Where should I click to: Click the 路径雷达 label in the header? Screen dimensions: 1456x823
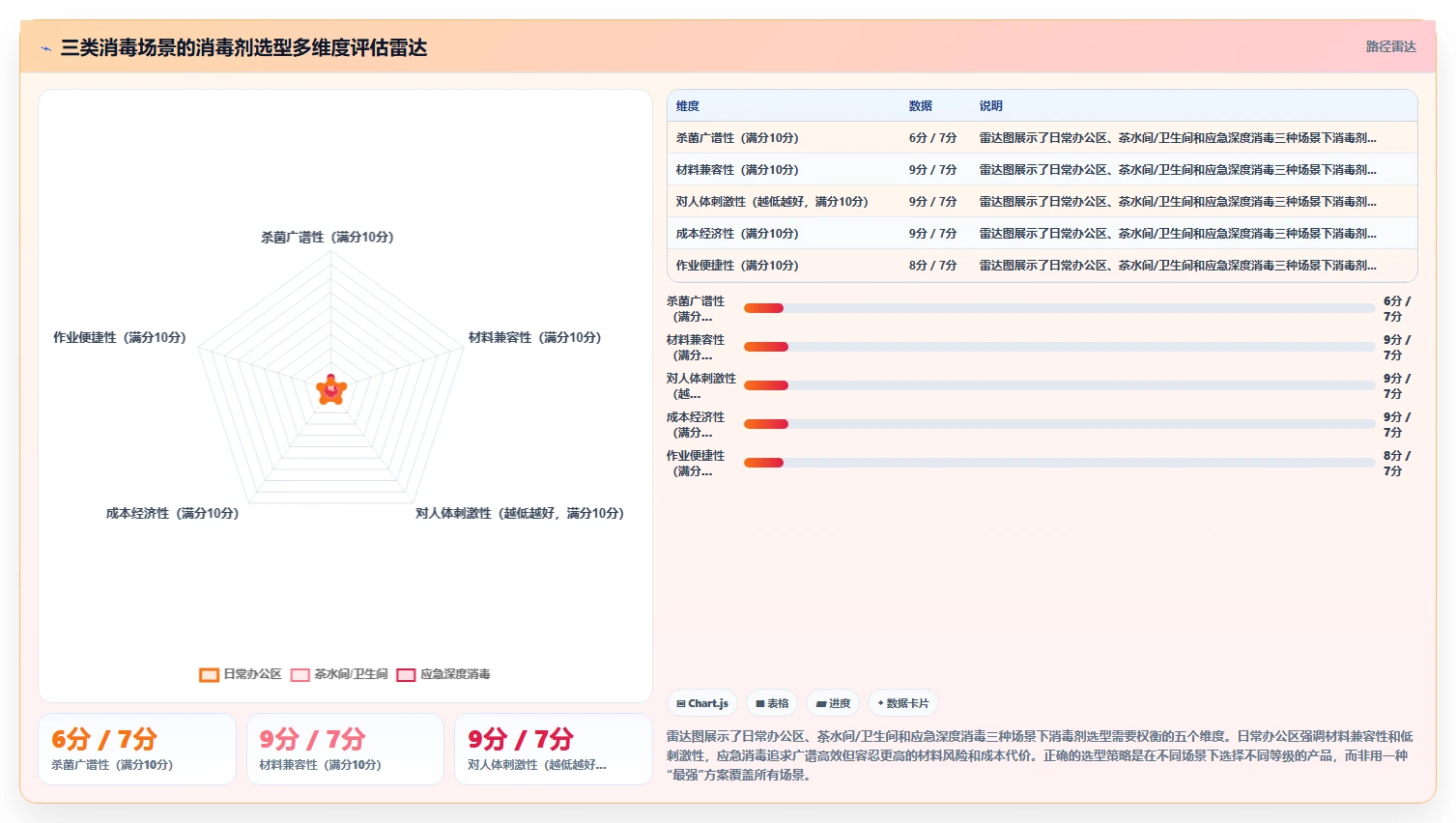pos(1390,46)
